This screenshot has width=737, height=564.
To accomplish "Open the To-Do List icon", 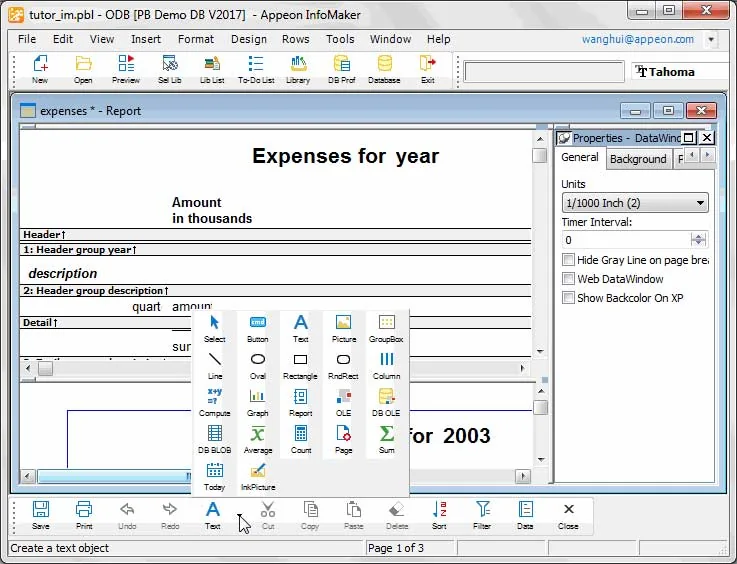I will (256, 70).
